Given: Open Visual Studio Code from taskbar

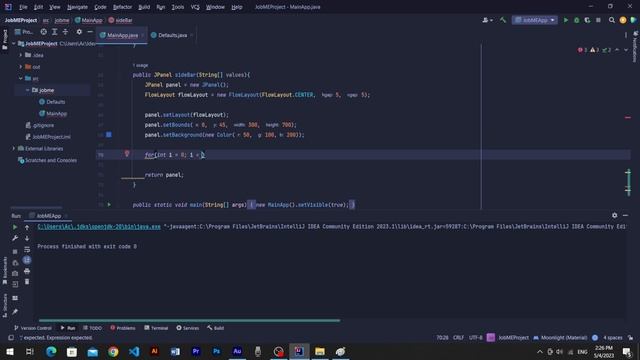Looking at the screenshot, I should [x=134, y=351].
